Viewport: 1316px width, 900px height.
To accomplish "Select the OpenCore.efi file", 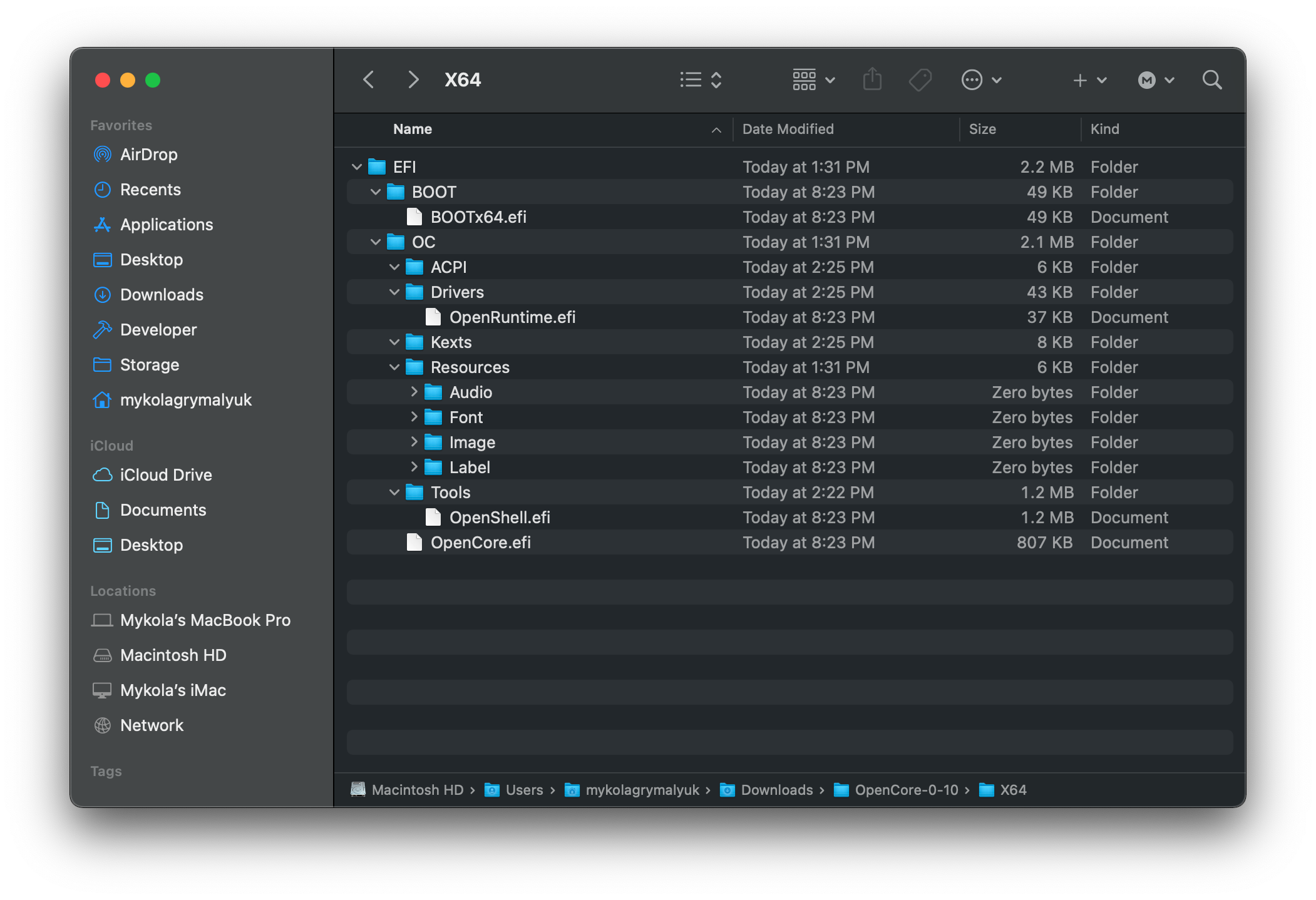I will tap(480, 543).
